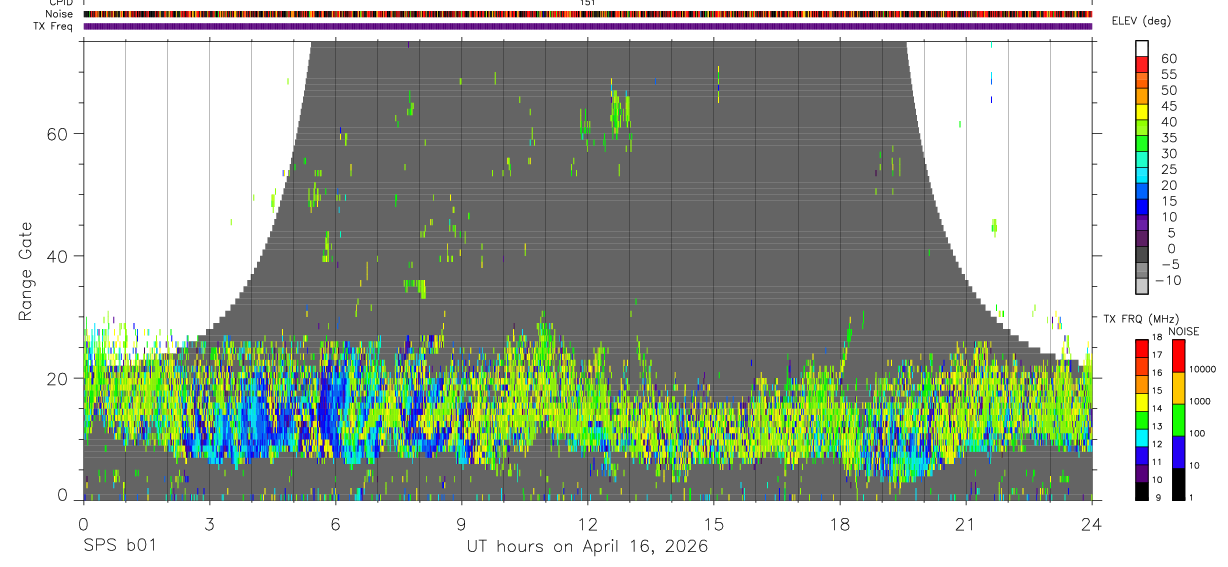This screenshot has width=1228, height=567.
Task: Click the "18" tick label on UT hours axis
Action: (840, 523)
